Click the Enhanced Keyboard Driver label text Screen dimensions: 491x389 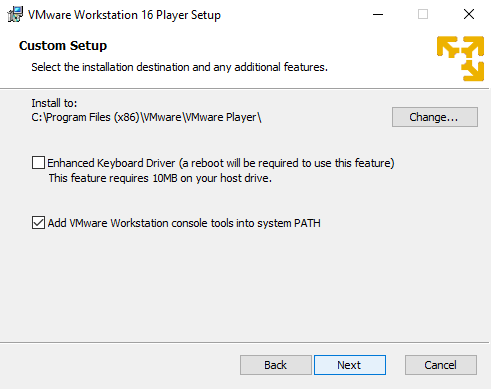point(221,163)
